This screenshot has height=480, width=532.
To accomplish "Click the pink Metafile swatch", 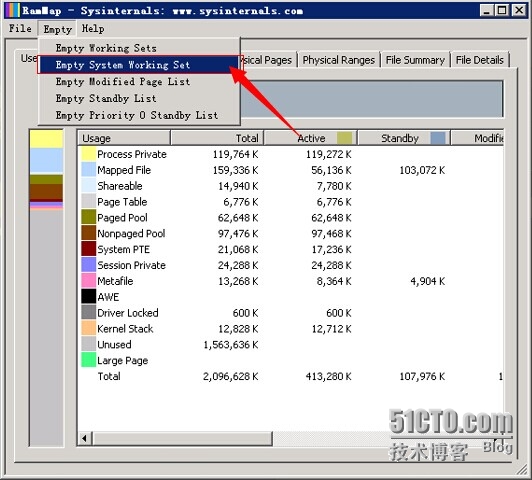I will tap(89, 281).
